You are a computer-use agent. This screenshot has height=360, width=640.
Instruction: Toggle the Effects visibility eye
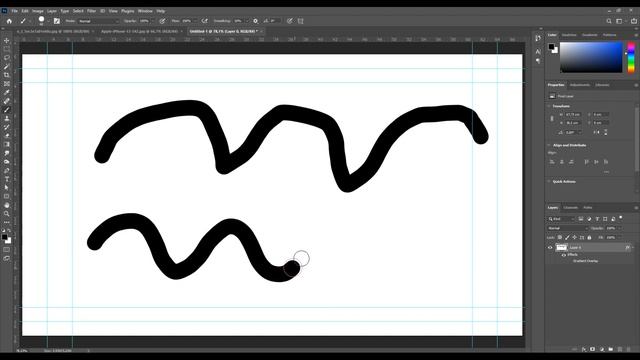(x=564, y=255)
